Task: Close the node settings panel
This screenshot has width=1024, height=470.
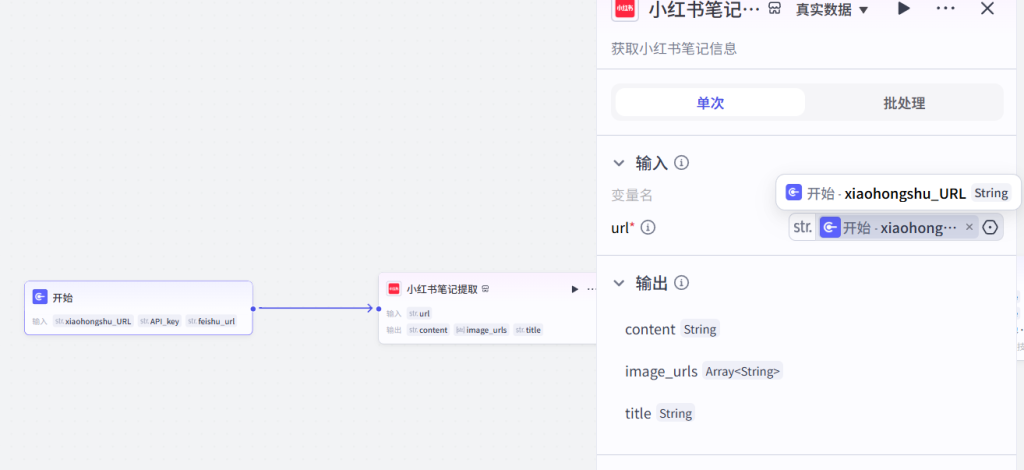Action: coord(987,9)
